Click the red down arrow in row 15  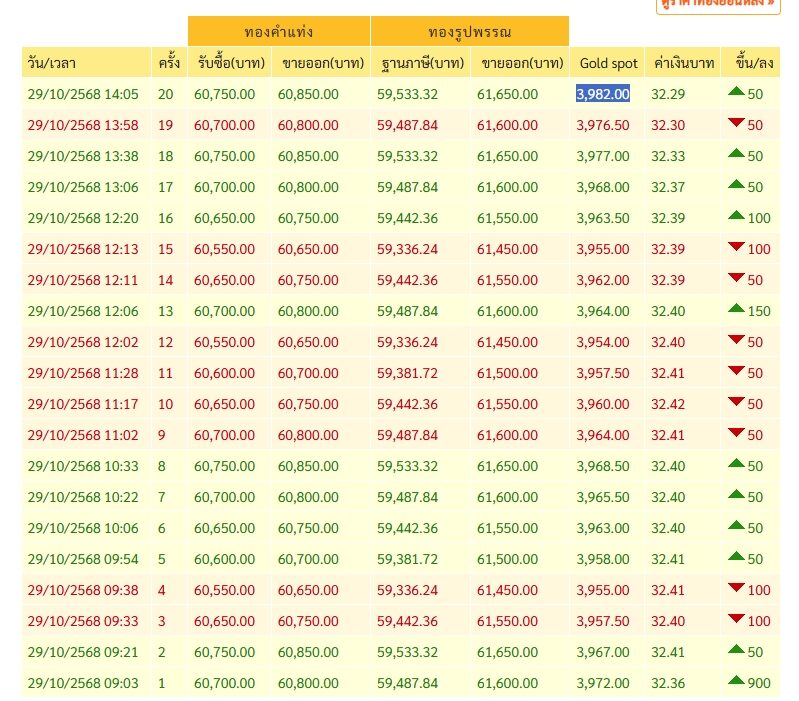(736, 247)
